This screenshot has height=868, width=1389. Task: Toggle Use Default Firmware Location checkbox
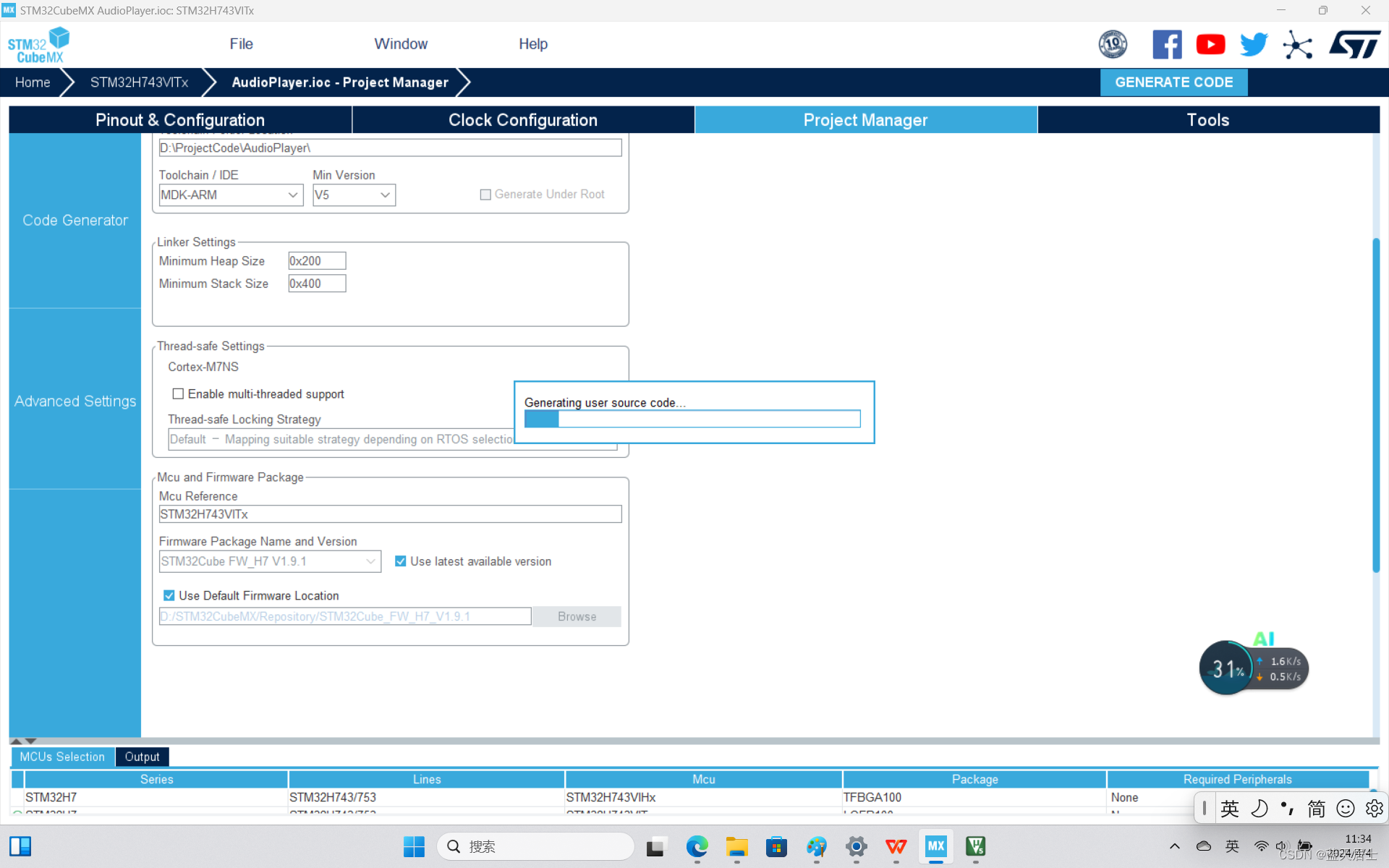coord(169,595)
